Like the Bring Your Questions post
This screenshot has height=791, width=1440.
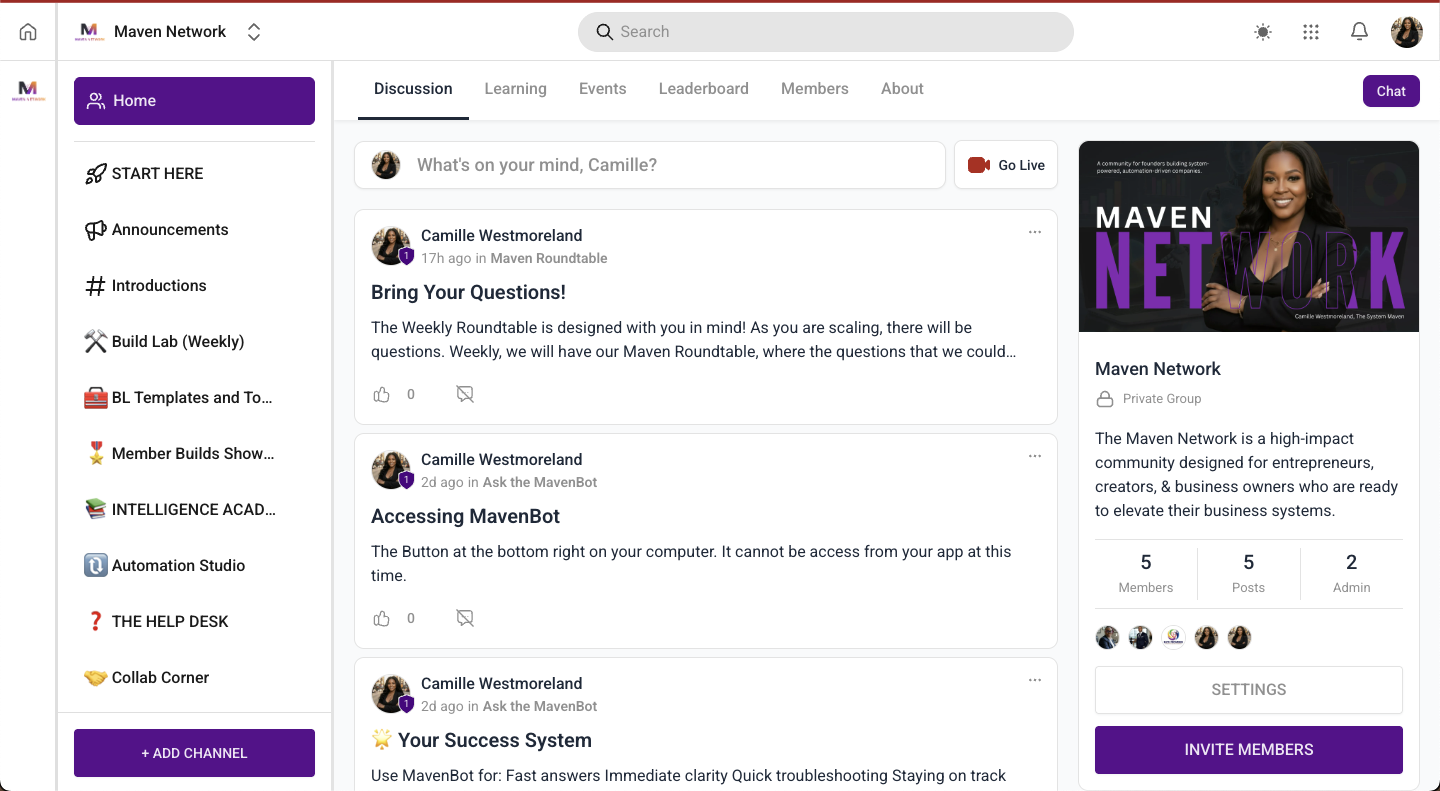[x=381, y=395]
